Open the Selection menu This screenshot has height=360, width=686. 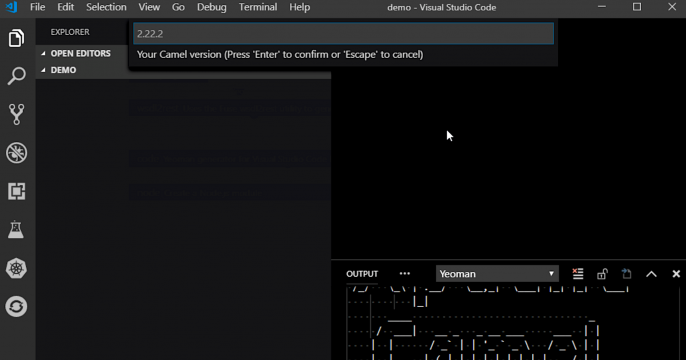[x=106, y=7]
